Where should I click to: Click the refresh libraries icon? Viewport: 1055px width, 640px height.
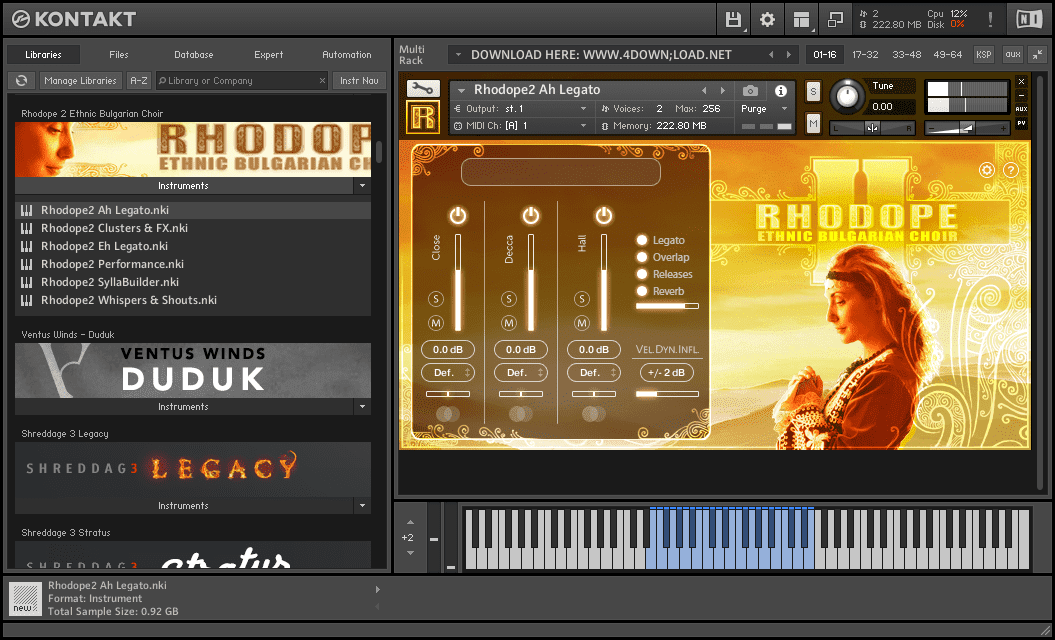22,80
